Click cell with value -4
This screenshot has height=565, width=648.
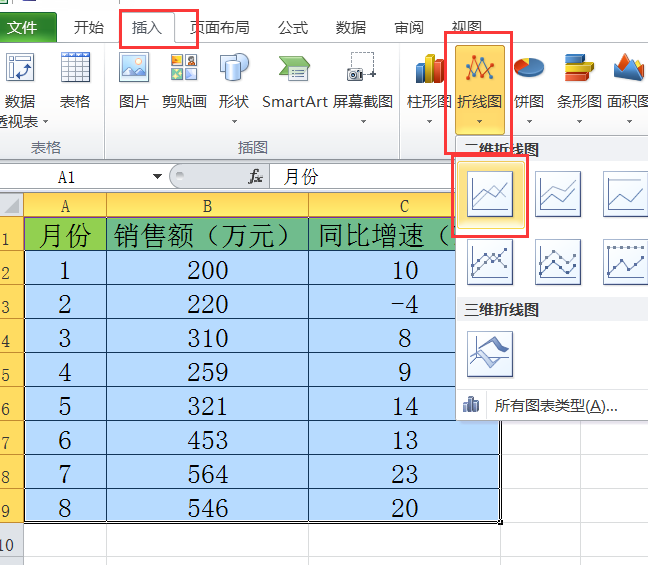382,303
